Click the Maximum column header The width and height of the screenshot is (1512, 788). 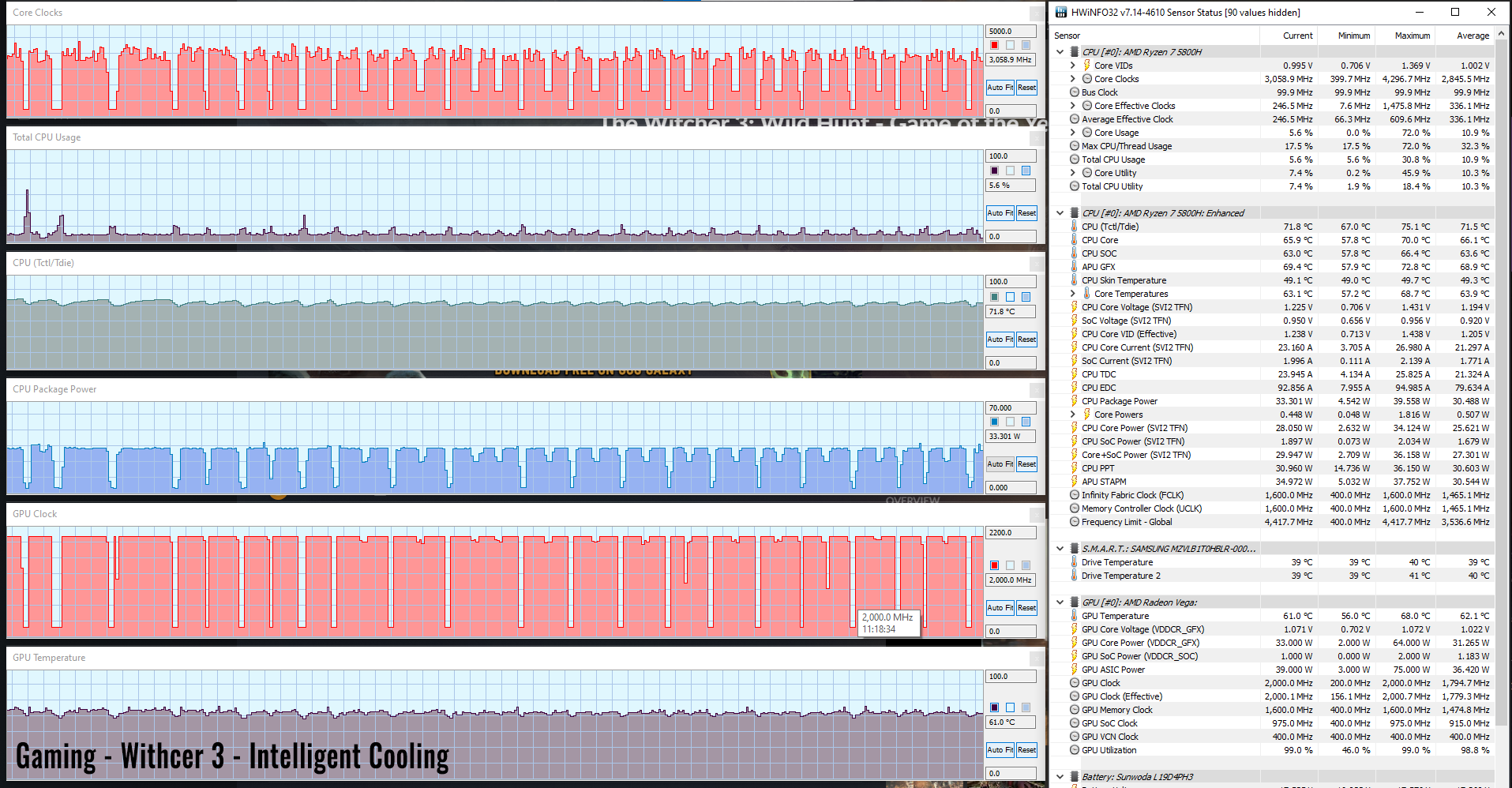1412,36
